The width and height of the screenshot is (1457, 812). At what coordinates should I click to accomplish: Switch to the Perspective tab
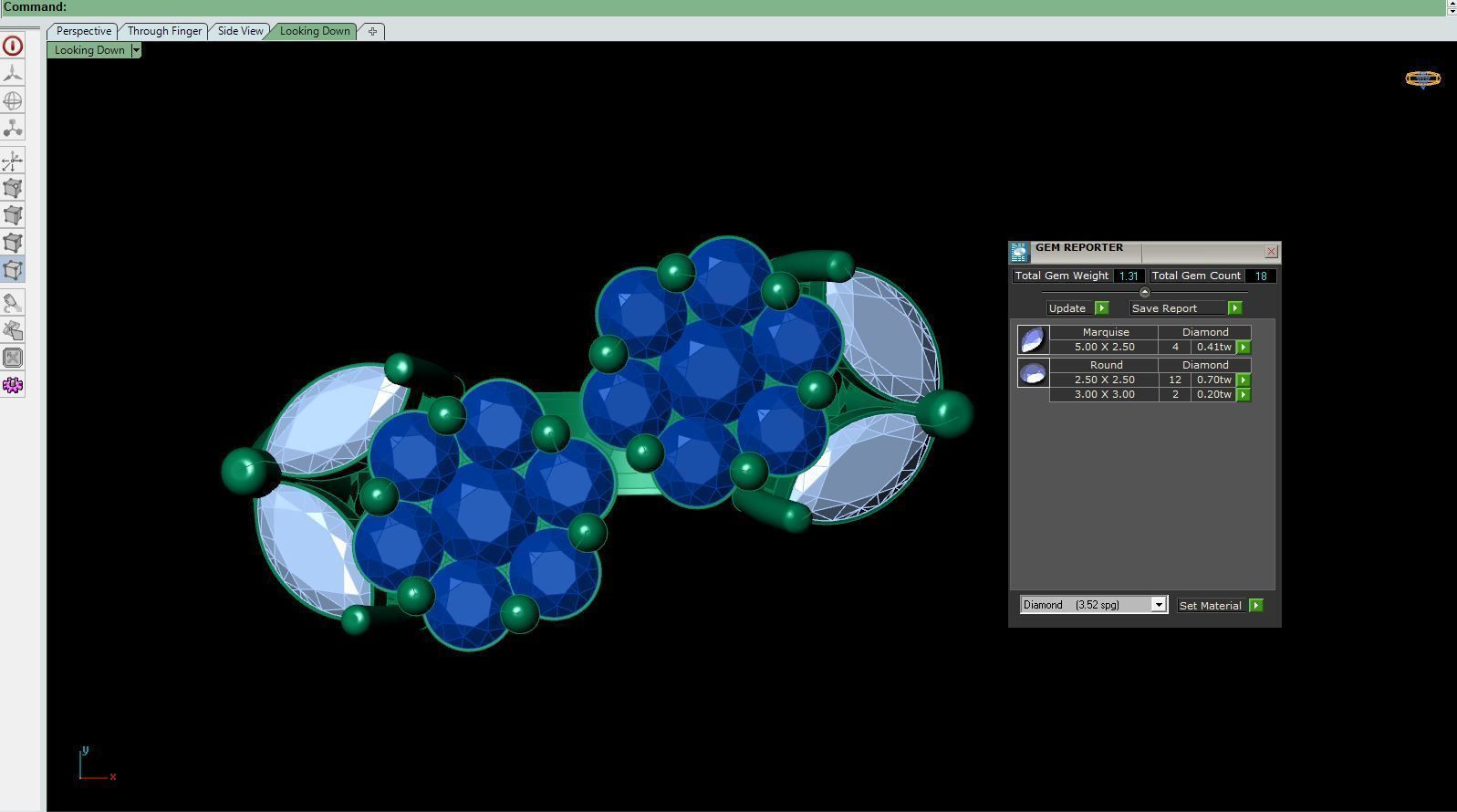click(83, 31)
